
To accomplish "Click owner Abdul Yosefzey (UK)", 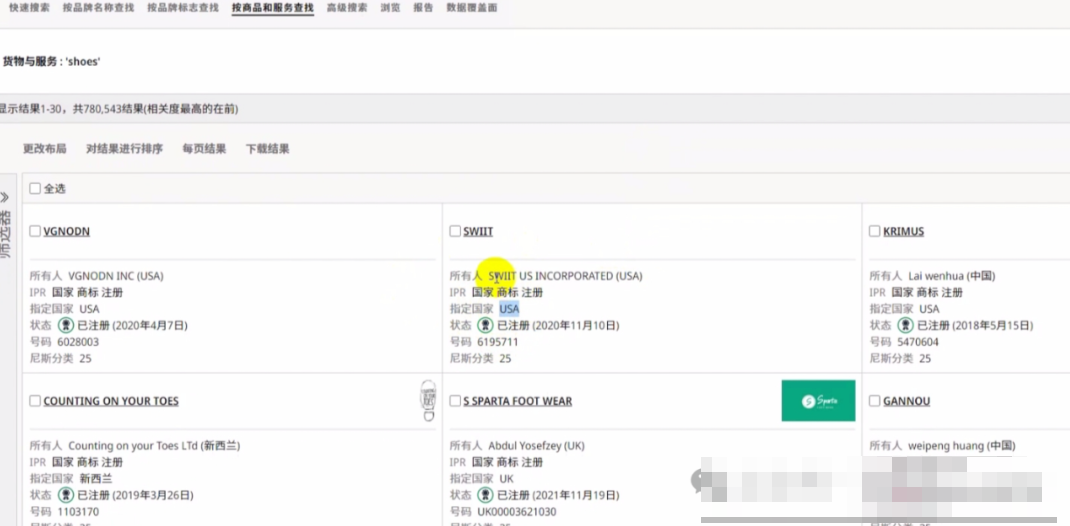I will [x=536, y=445].
